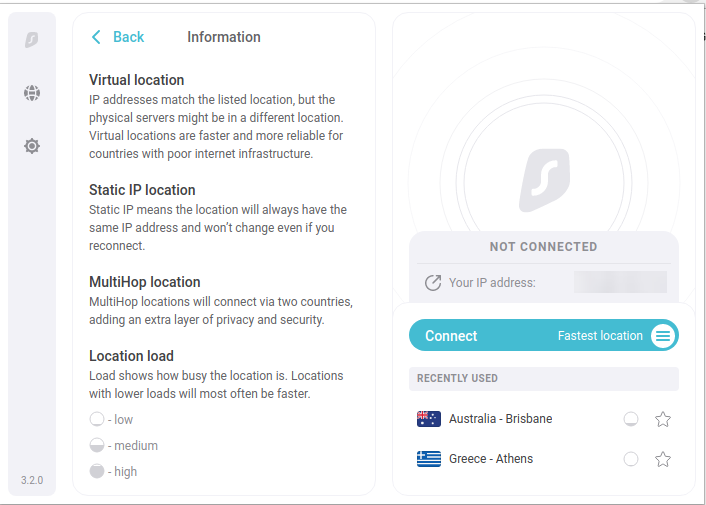Click the Information page title

pyautogui.click(x=224, y=37)
